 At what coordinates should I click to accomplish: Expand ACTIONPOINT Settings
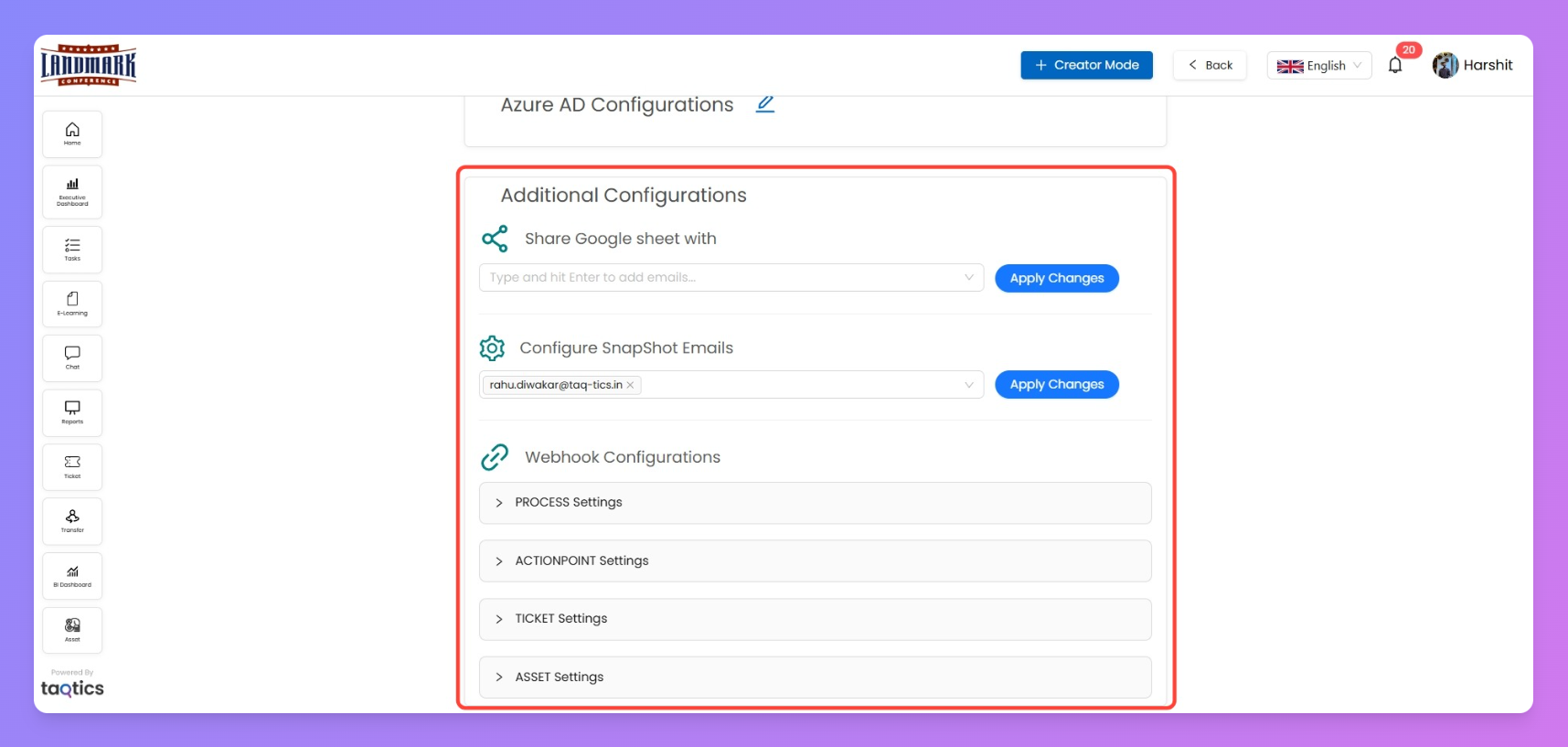click(815, 560)
